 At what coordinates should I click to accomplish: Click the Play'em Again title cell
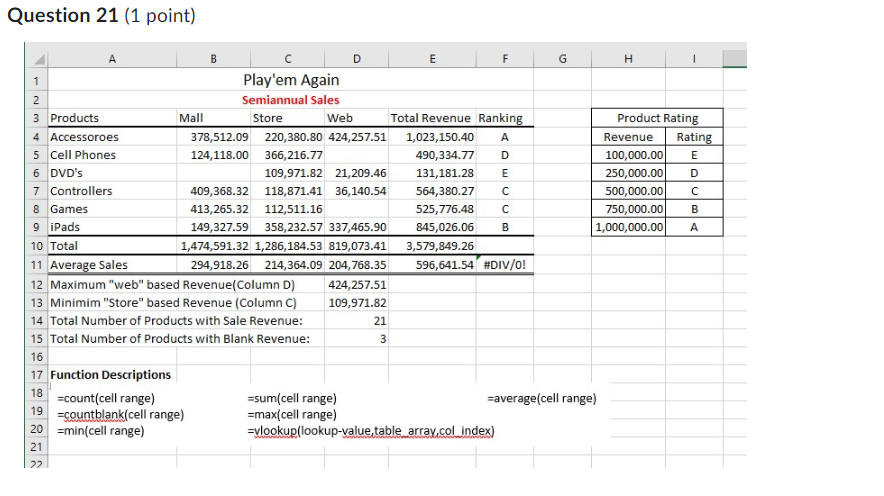pos(291,80)
